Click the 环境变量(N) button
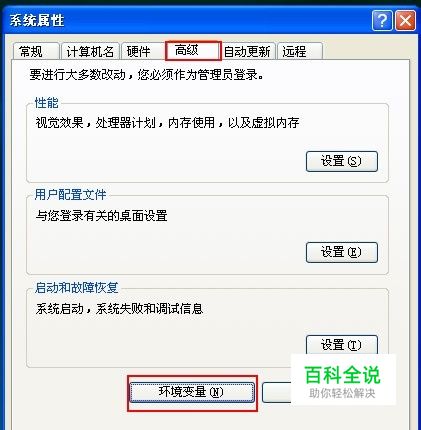 (x=192, y=392)
